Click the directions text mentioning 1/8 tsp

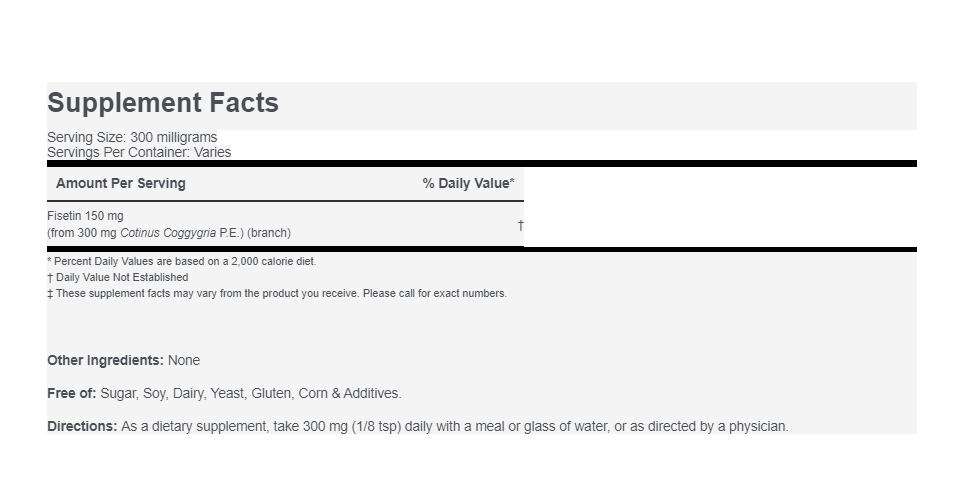(453, 426)
